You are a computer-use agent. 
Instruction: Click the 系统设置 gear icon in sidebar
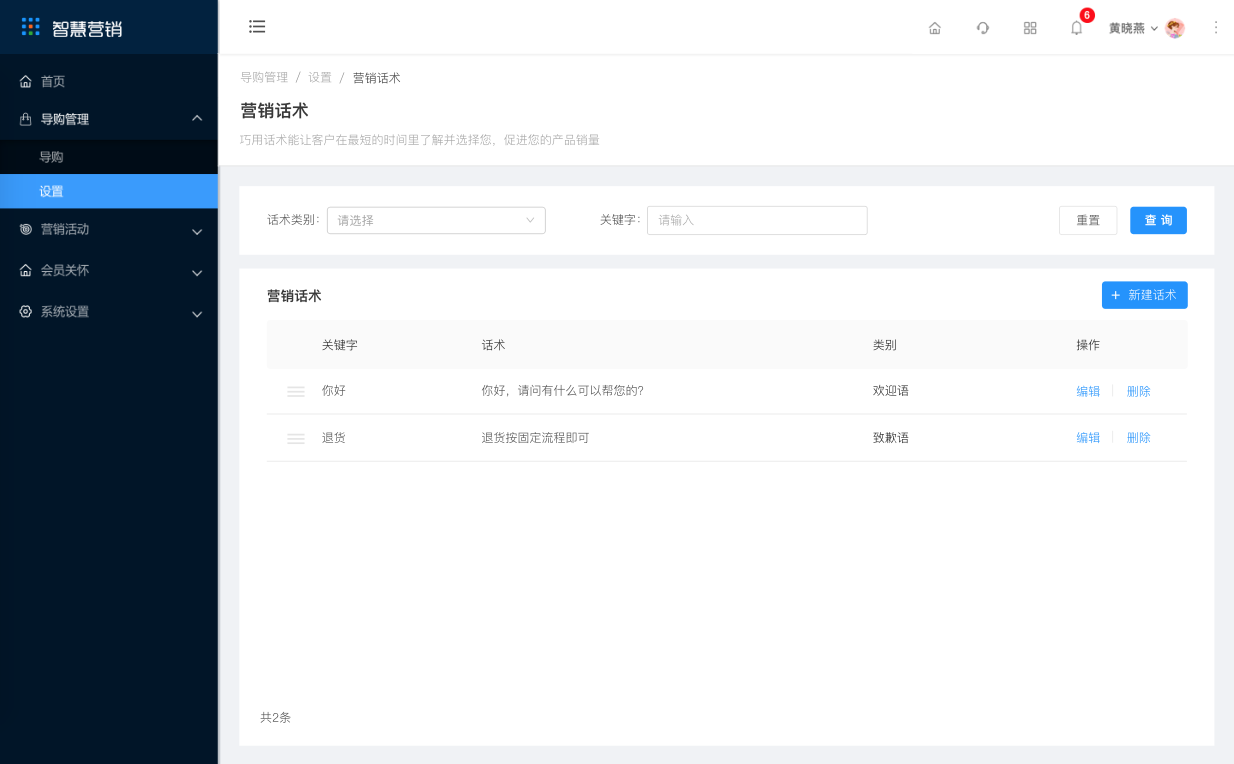tap(26, 311)
